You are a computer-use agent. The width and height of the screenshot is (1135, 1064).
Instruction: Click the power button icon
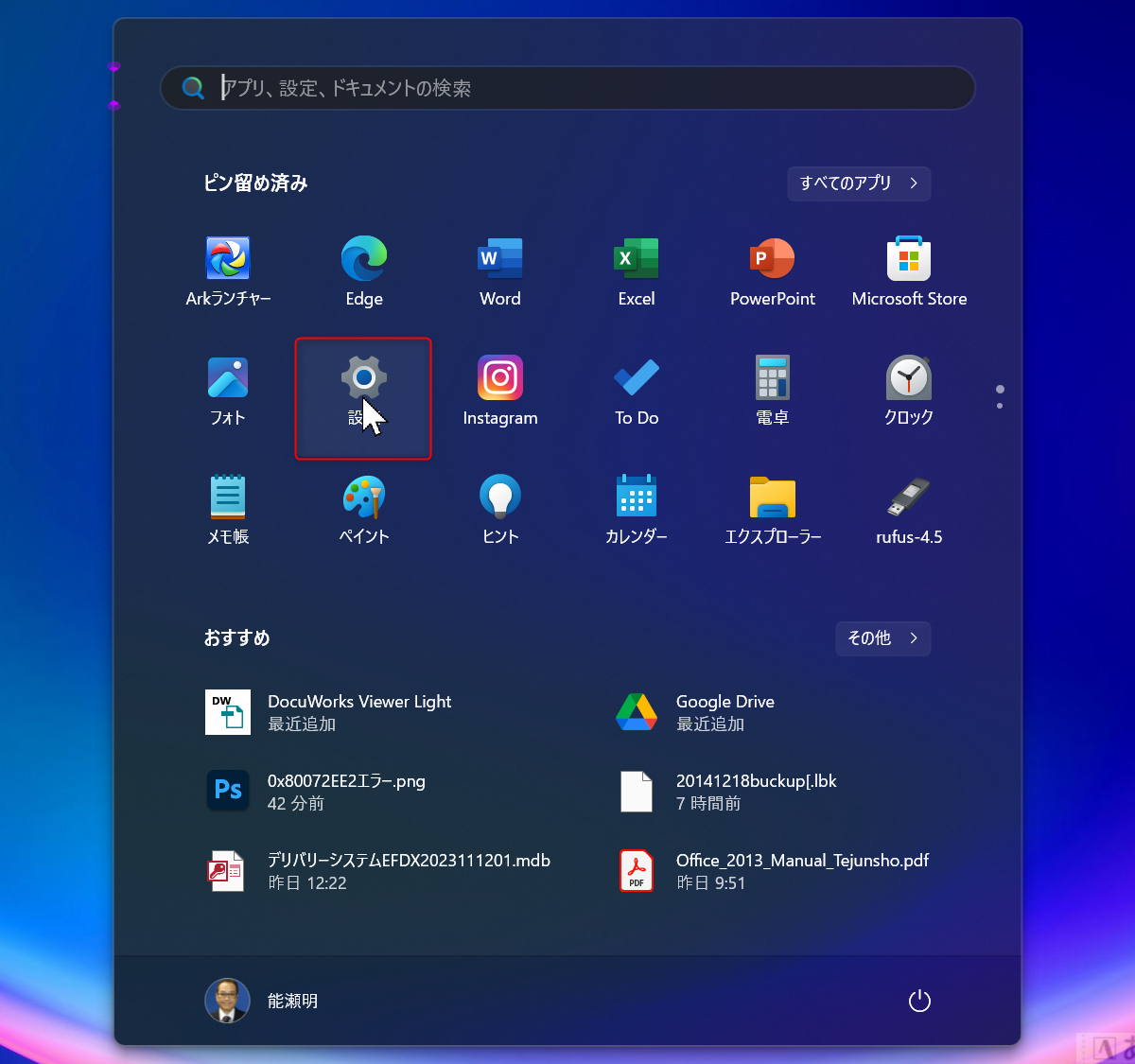click(x=919, y=1001)
